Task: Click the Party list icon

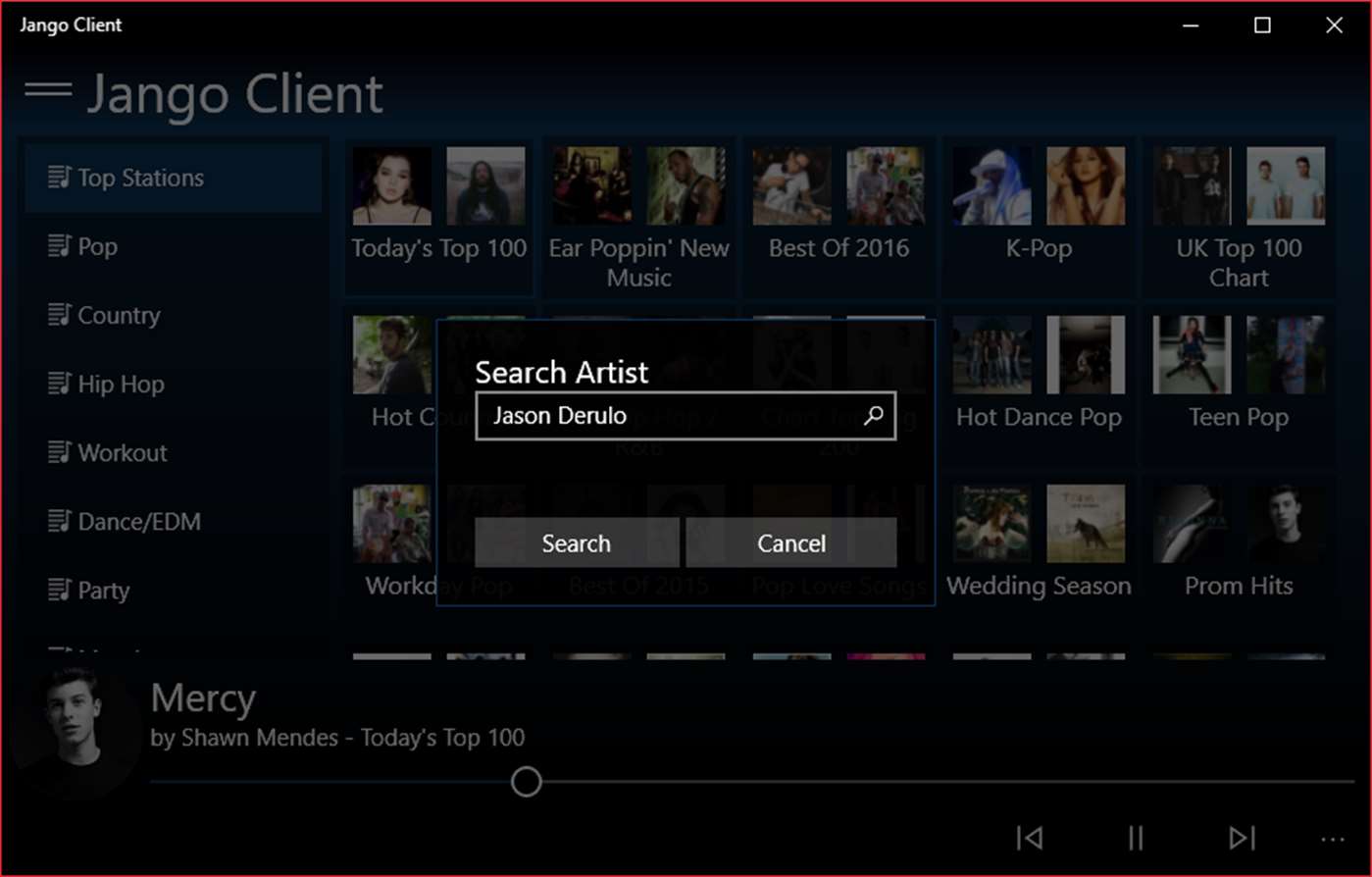Action: pyautogui.click(x=60, y=589)
